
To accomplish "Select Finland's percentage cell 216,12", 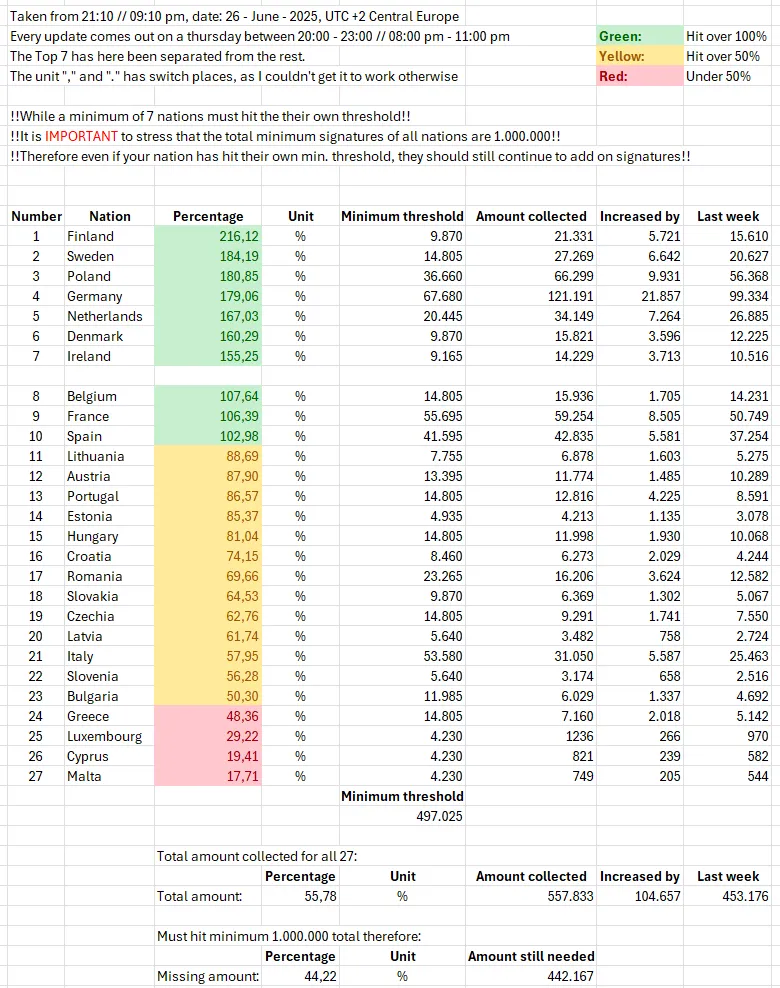I will [208, 236].
